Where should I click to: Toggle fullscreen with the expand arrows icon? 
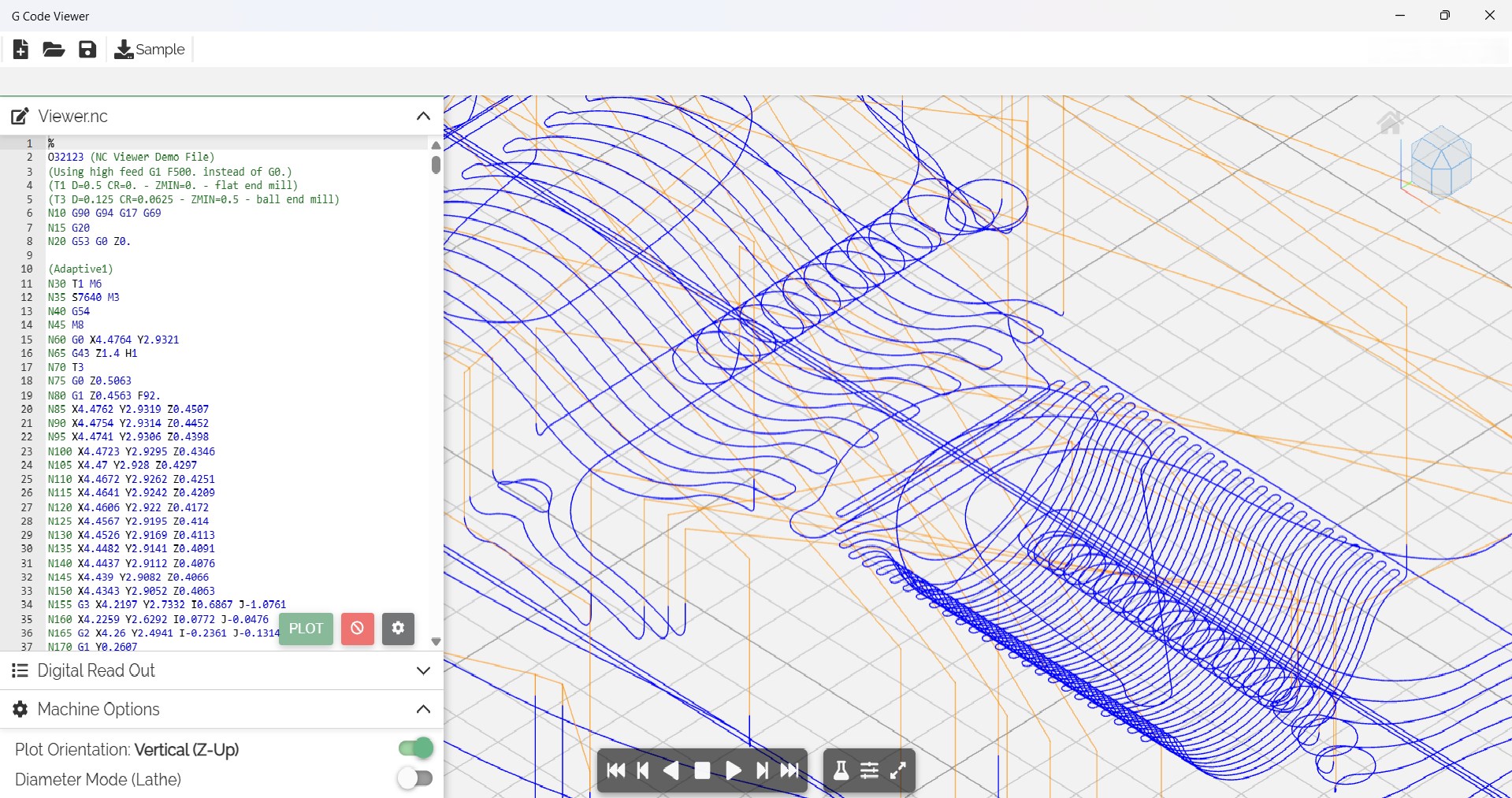(899, 770)
